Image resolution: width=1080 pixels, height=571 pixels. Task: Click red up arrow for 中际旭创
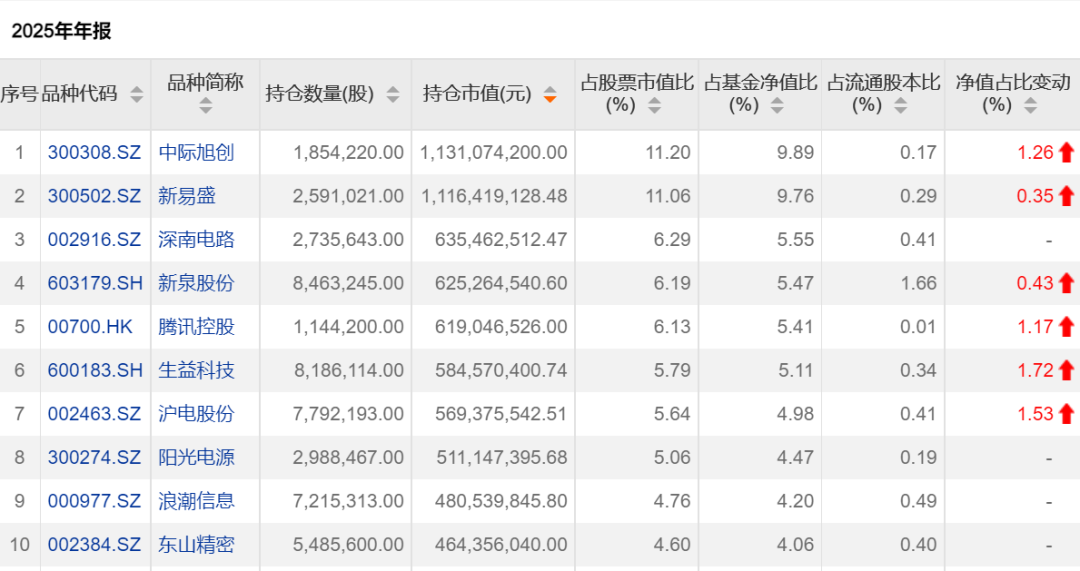1066,153
